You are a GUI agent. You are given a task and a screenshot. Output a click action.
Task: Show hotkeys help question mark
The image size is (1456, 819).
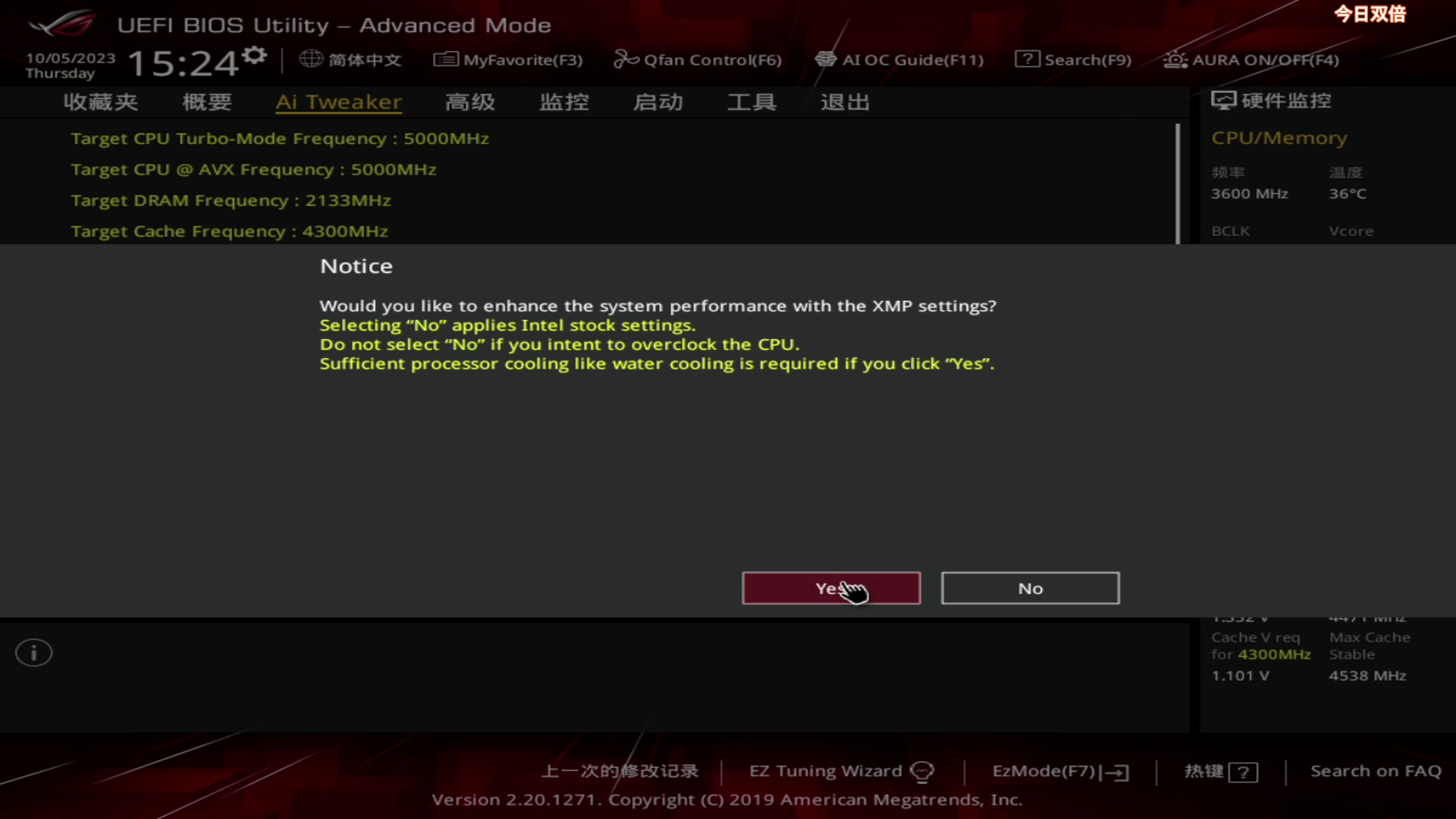[1243, 772]
